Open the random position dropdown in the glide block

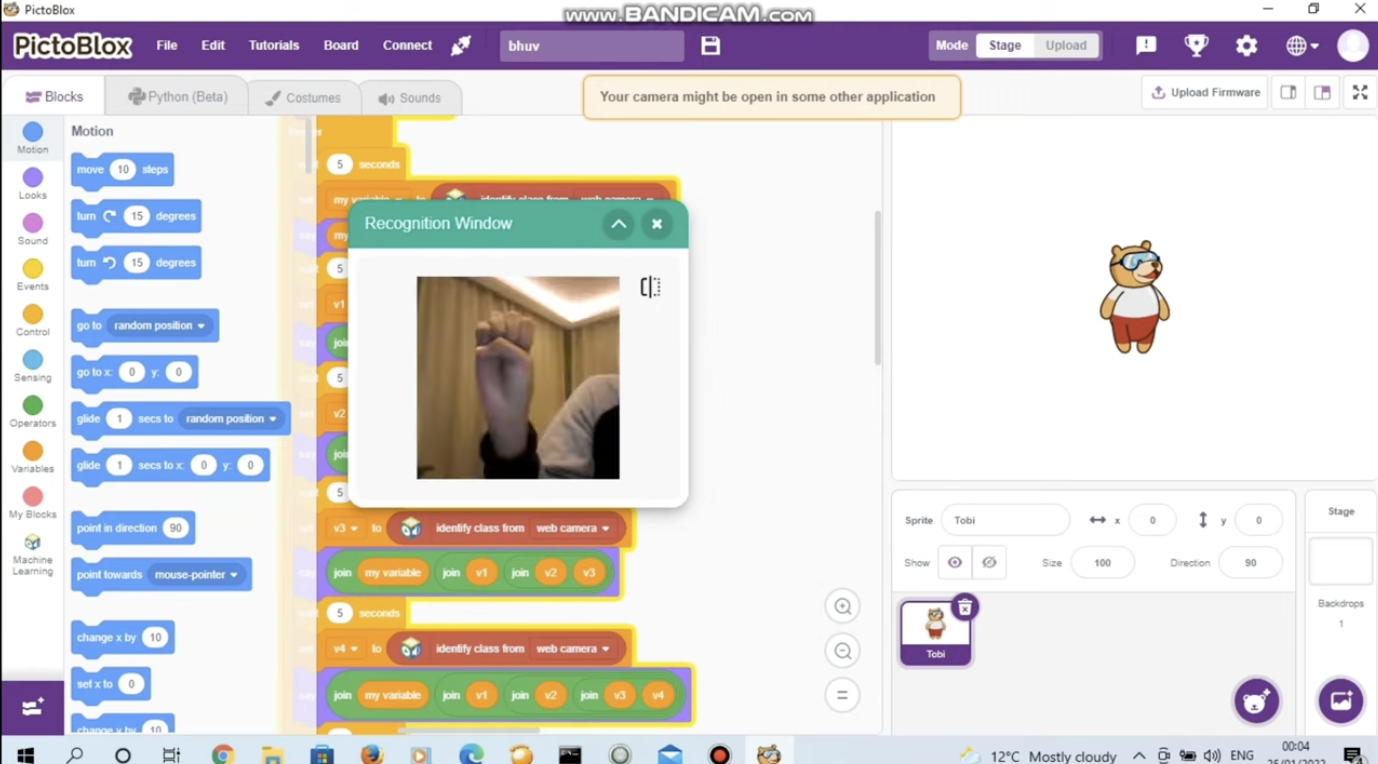point(231,418)
